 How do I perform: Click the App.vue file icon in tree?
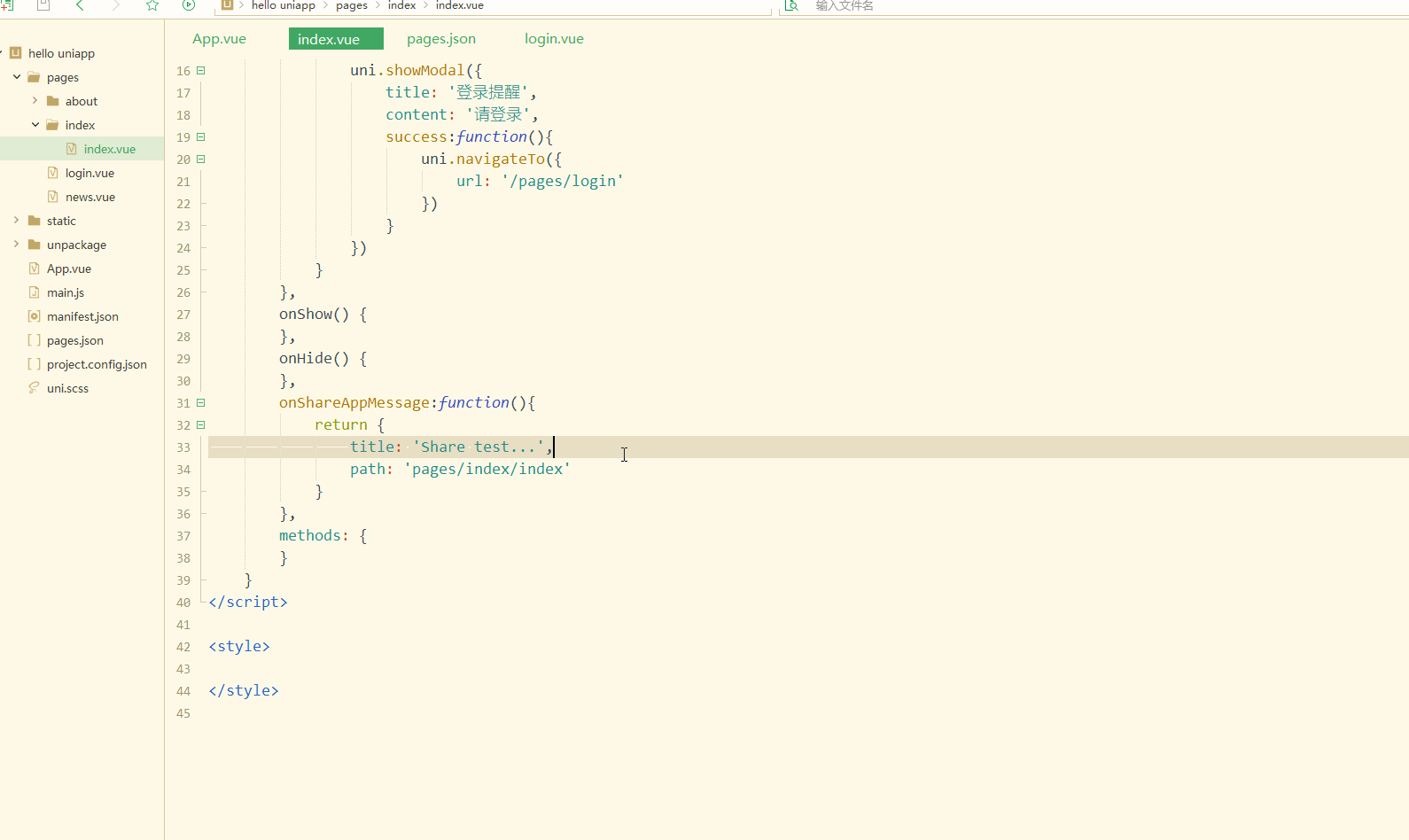35,268
